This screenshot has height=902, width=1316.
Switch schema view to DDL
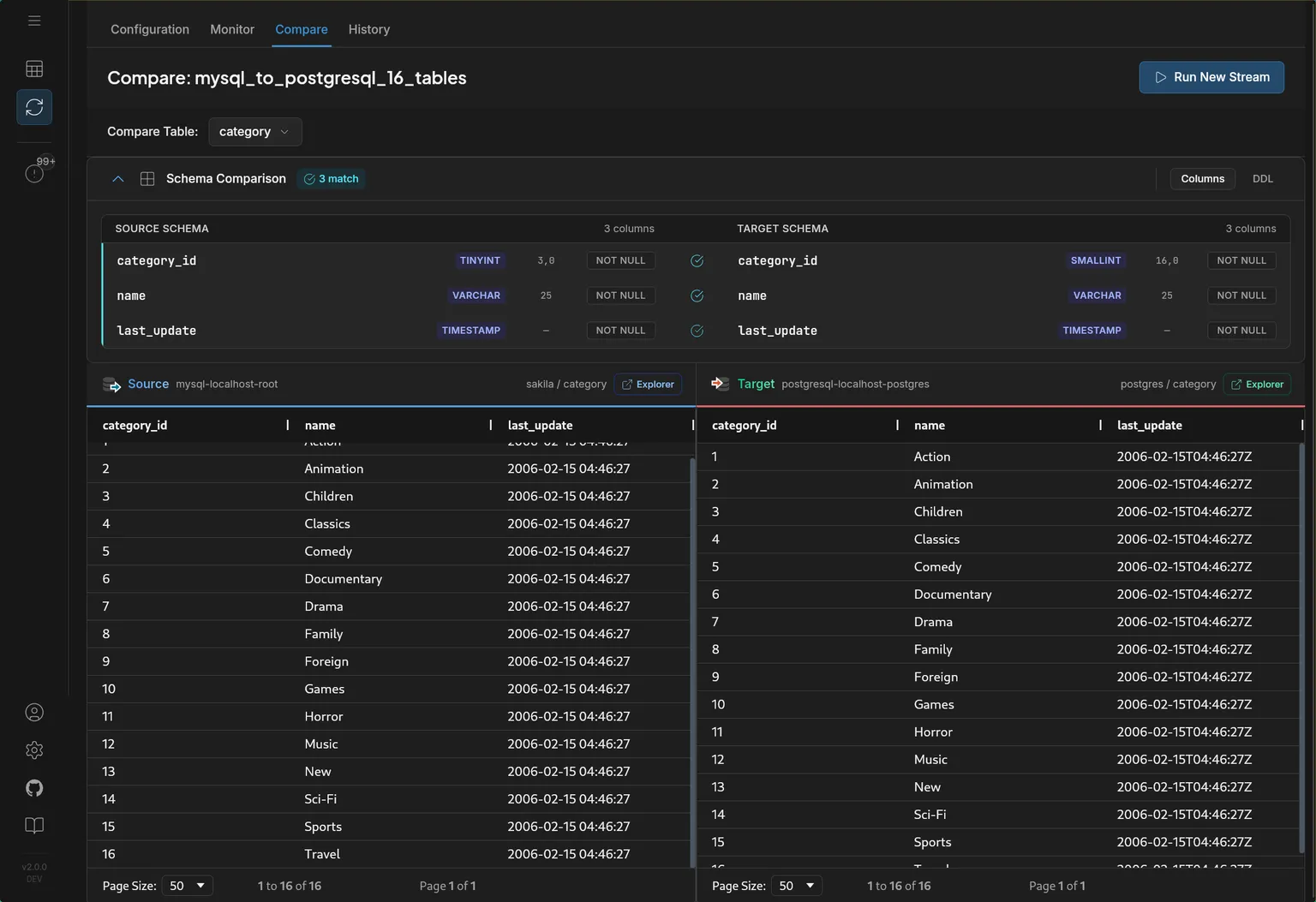[x=1263, y=179]
